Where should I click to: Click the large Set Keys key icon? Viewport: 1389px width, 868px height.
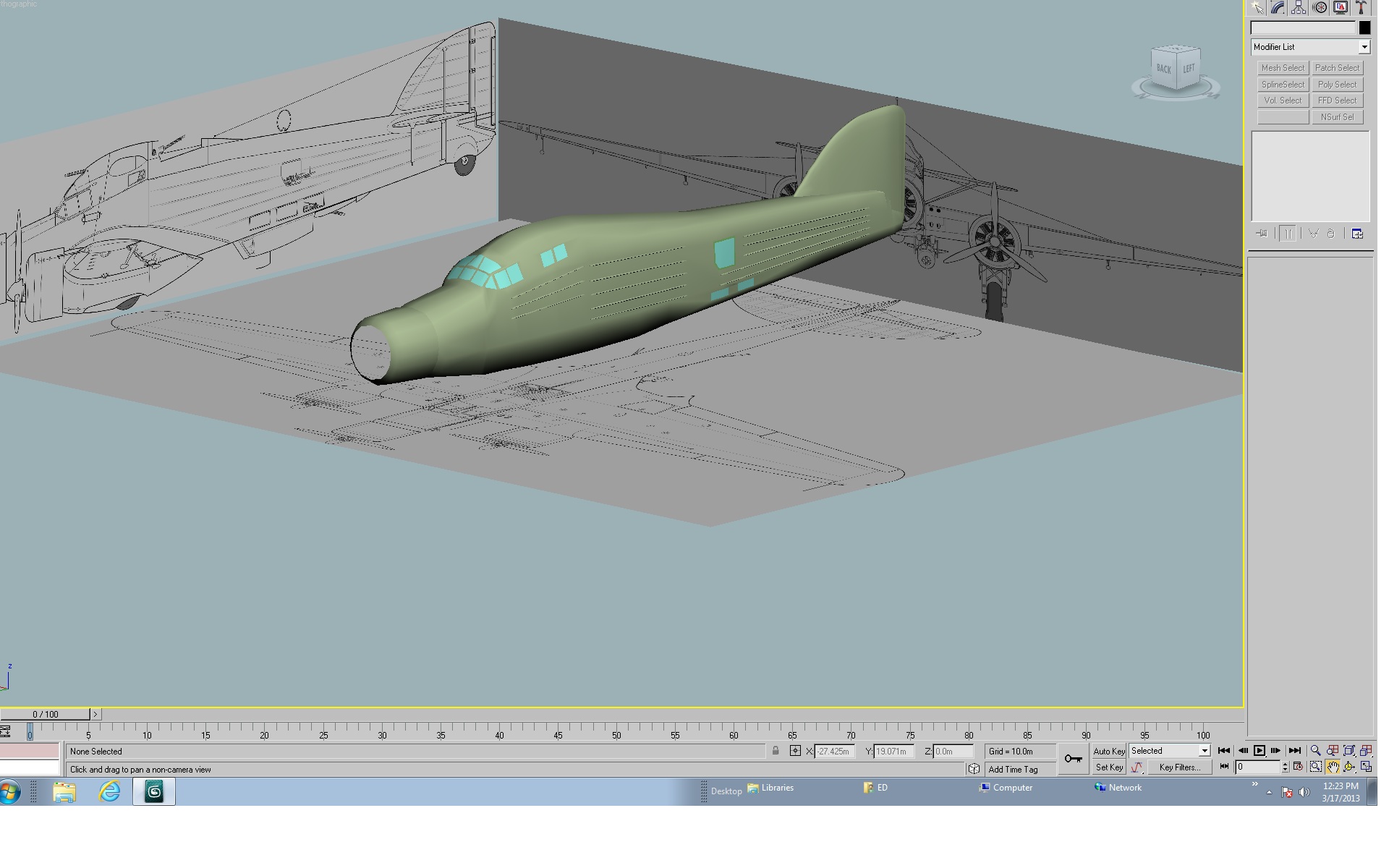coord(1074,759)
